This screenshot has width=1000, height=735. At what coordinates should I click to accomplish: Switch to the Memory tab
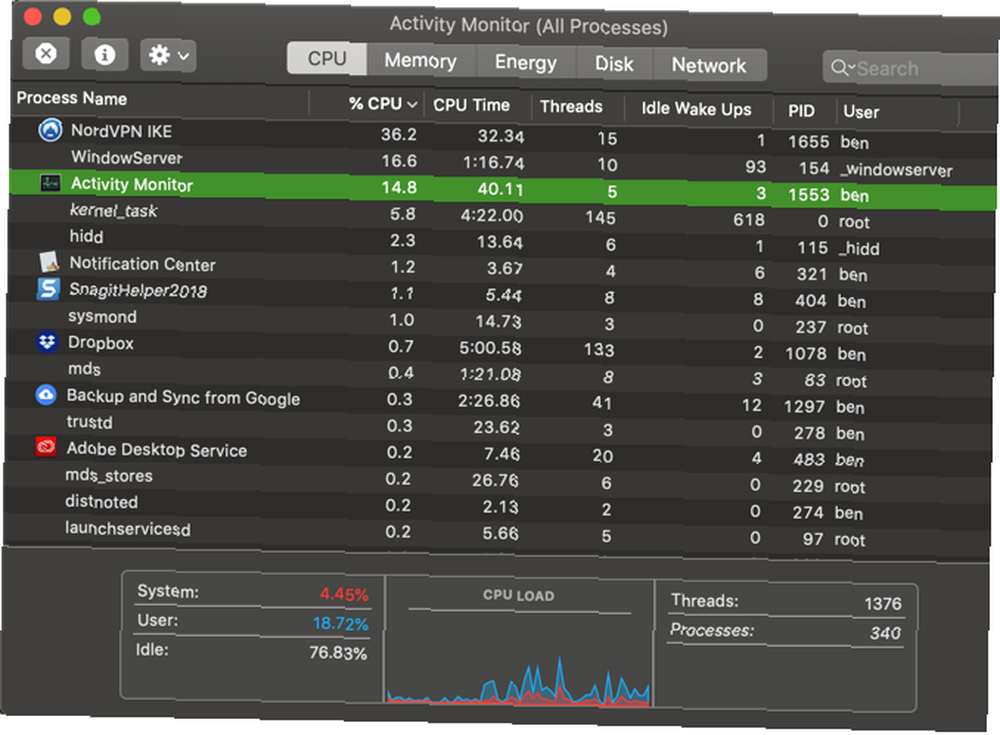coord(421,61)
